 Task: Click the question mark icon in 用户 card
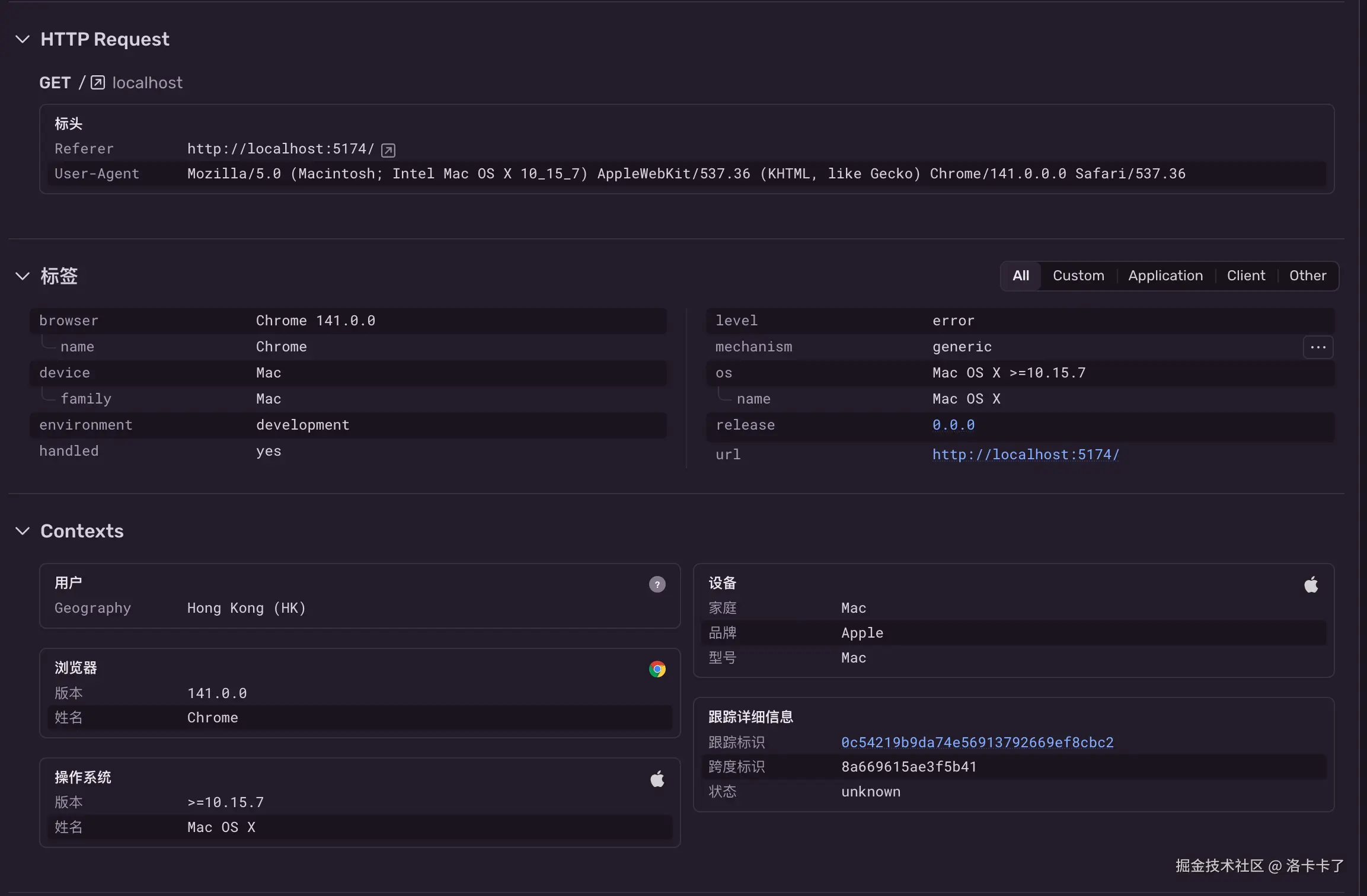coord(657,584)
